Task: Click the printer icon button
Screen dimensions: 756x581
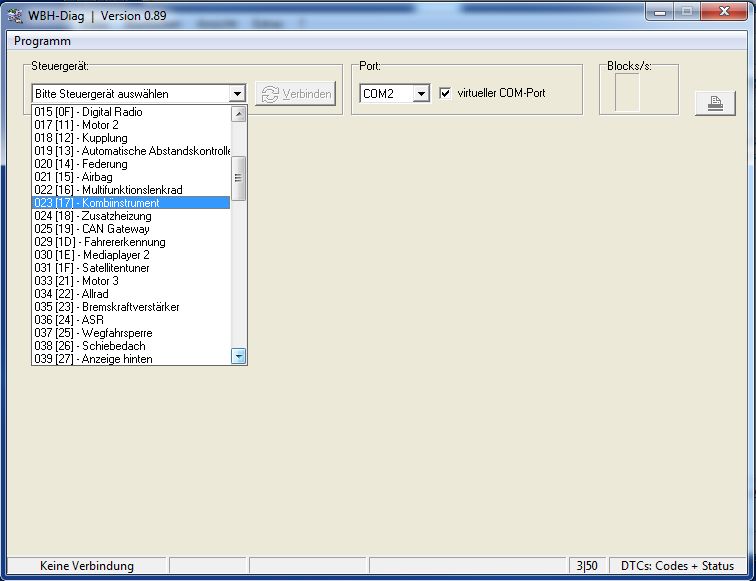Action: click(x=714, y=103)
